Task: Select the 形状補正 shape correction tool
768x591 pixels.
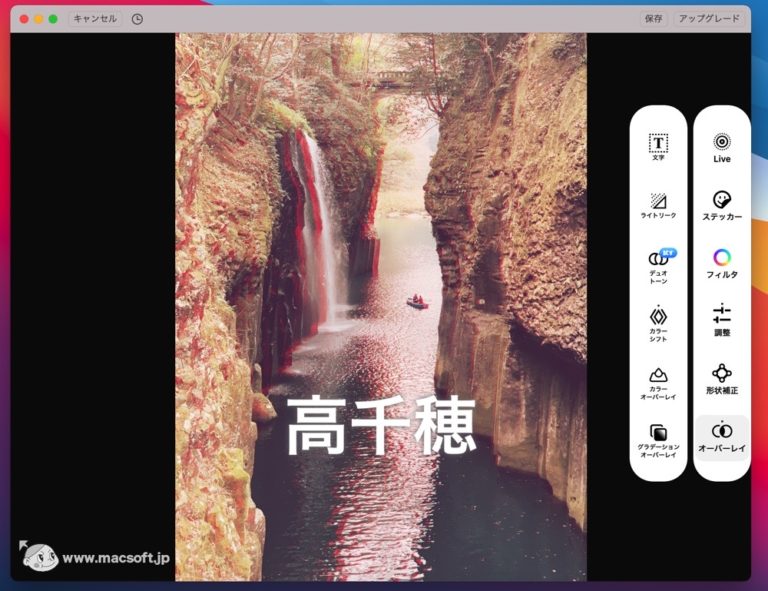Action: coord(721,378)
